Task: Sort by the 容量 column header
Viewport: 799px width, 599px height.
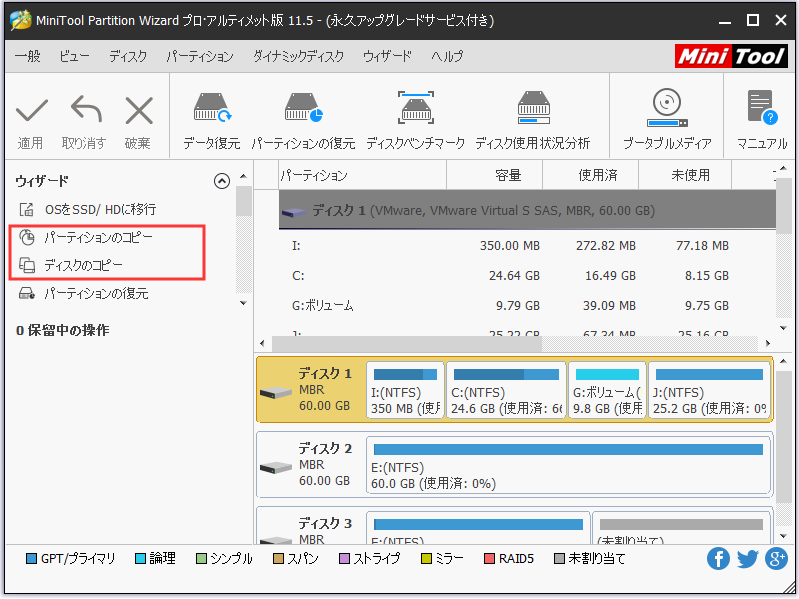Action: point(494,175)
